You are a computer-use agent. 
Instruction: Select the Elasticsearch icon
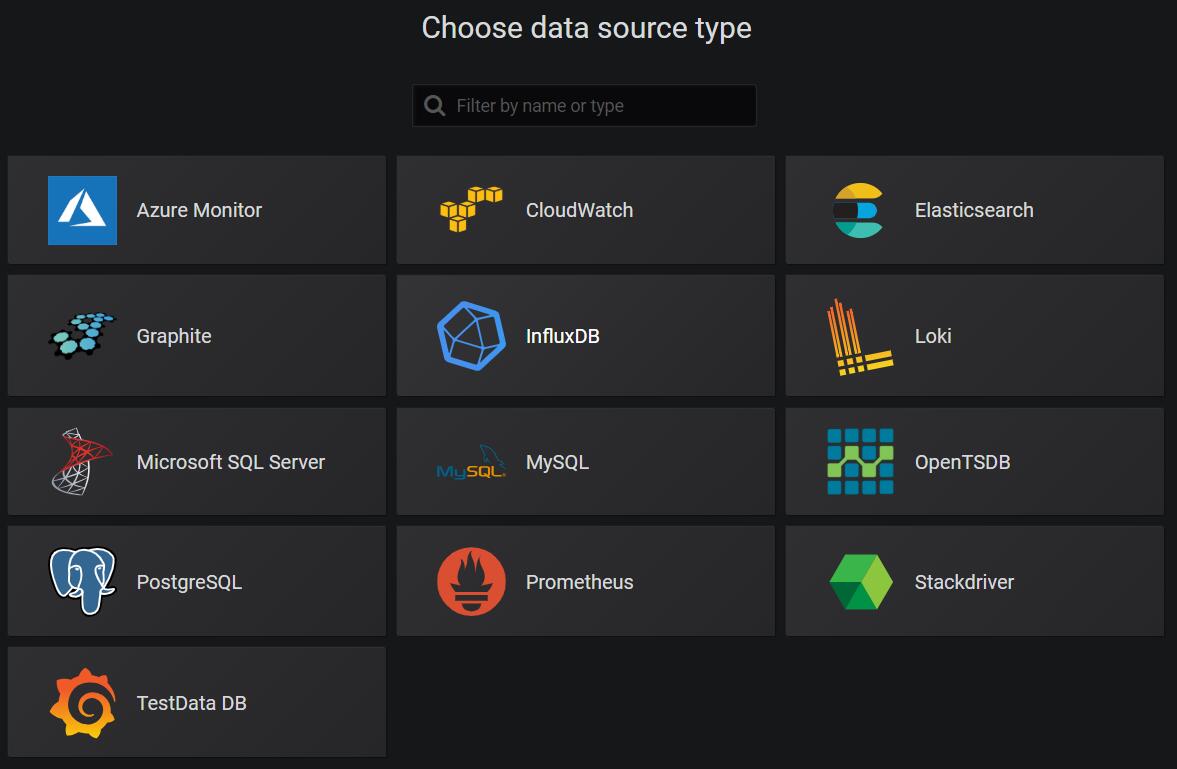[x=858, y=210]
